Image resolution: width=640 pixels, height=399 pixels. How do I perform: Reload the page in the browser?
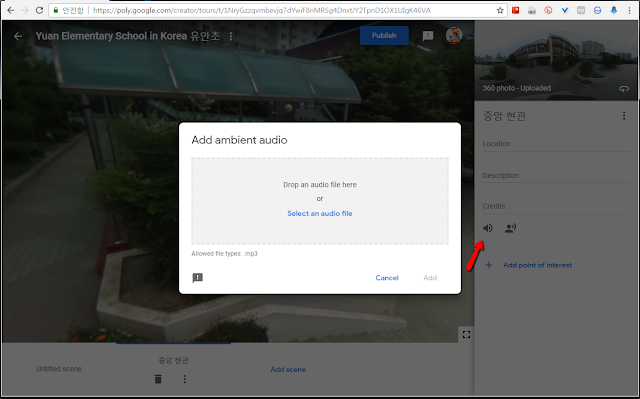point(39,10)
